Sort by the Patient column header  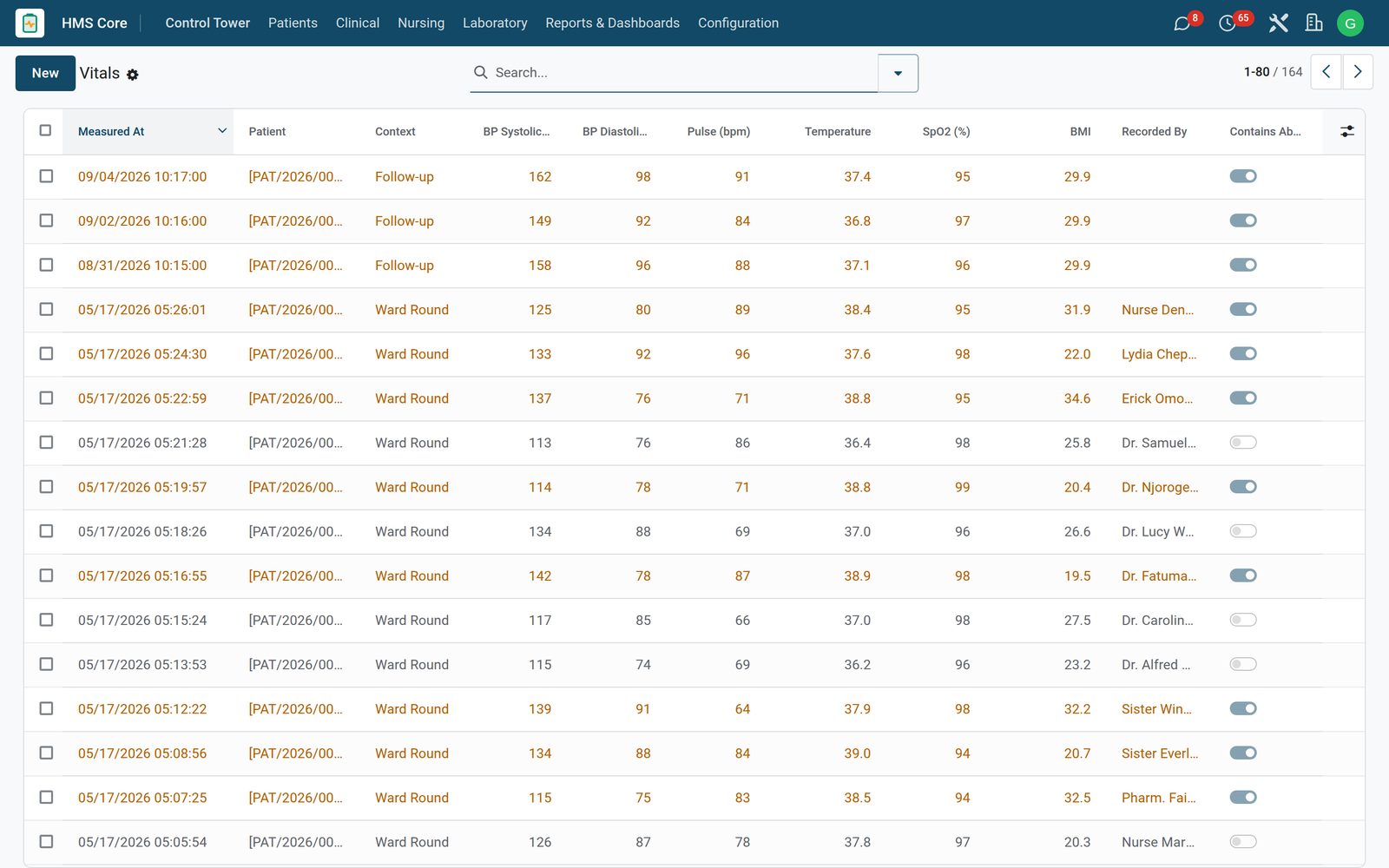(267, 131)
